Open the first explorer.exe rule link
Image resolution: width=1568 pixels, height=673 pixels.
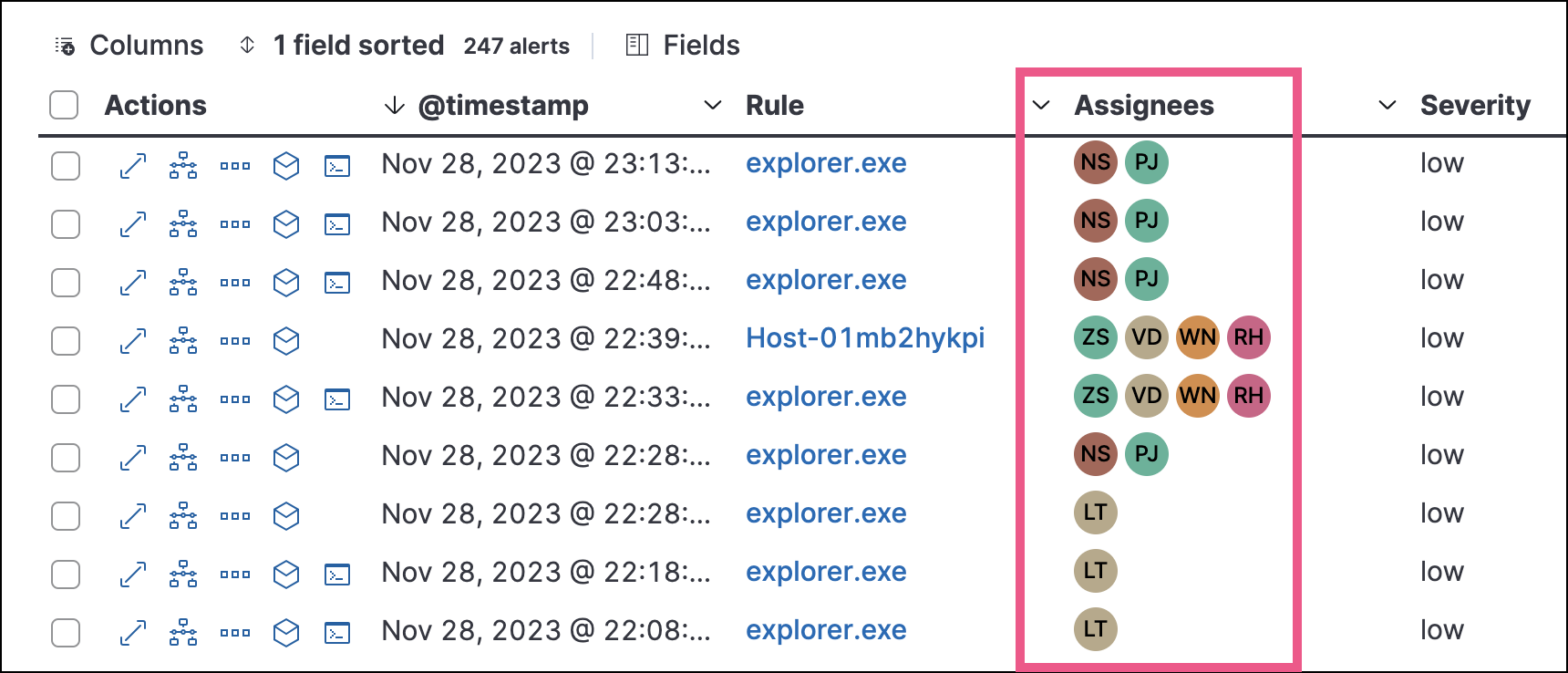tap(825, 163)
